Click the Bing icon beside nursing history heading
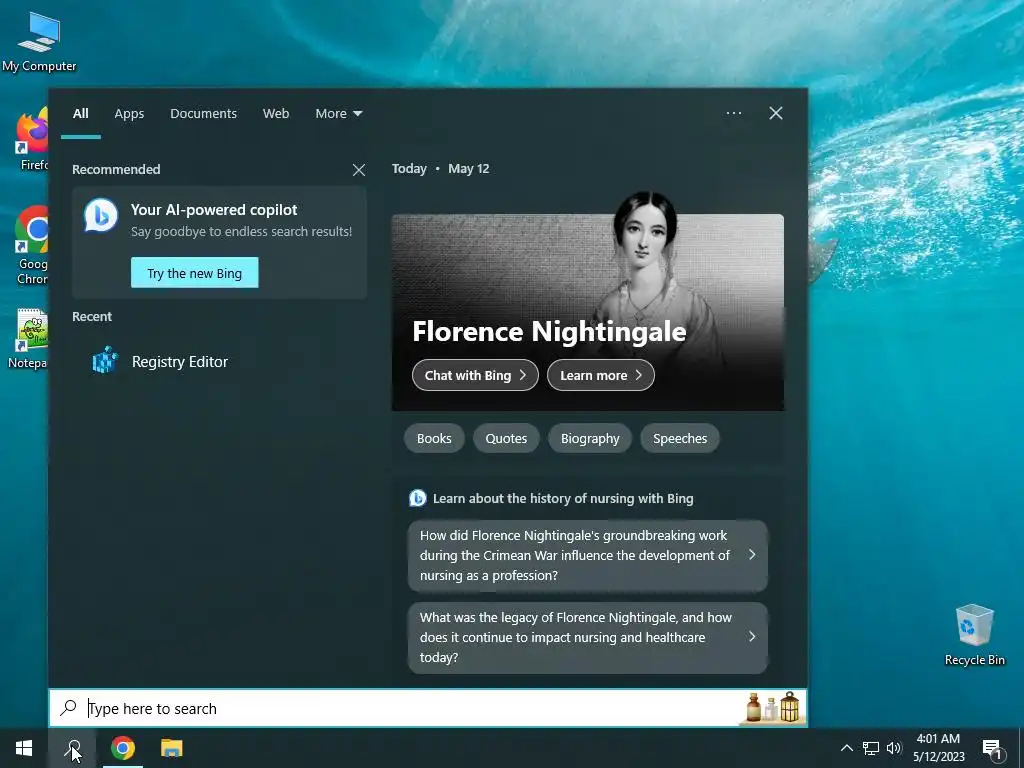 (x=417, y=498)
